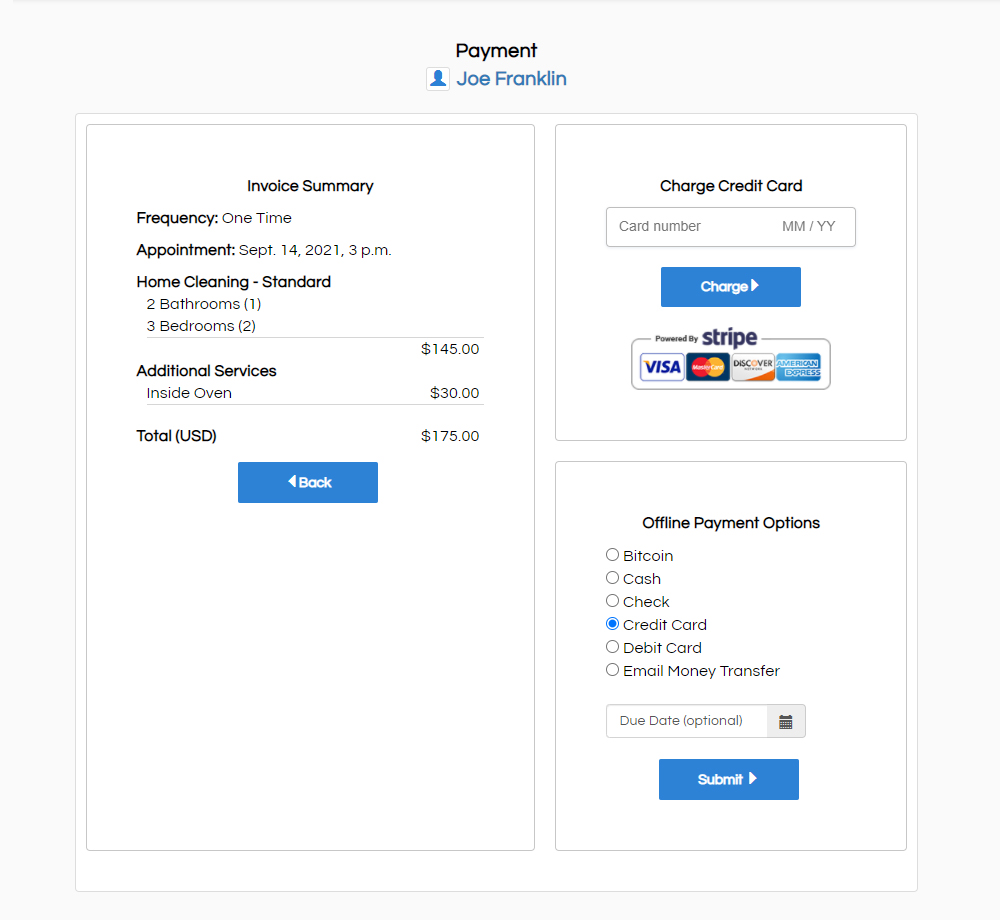Open Joe Franklin's customer profile link
The image size is (1000, 920).
click(511, 79)
